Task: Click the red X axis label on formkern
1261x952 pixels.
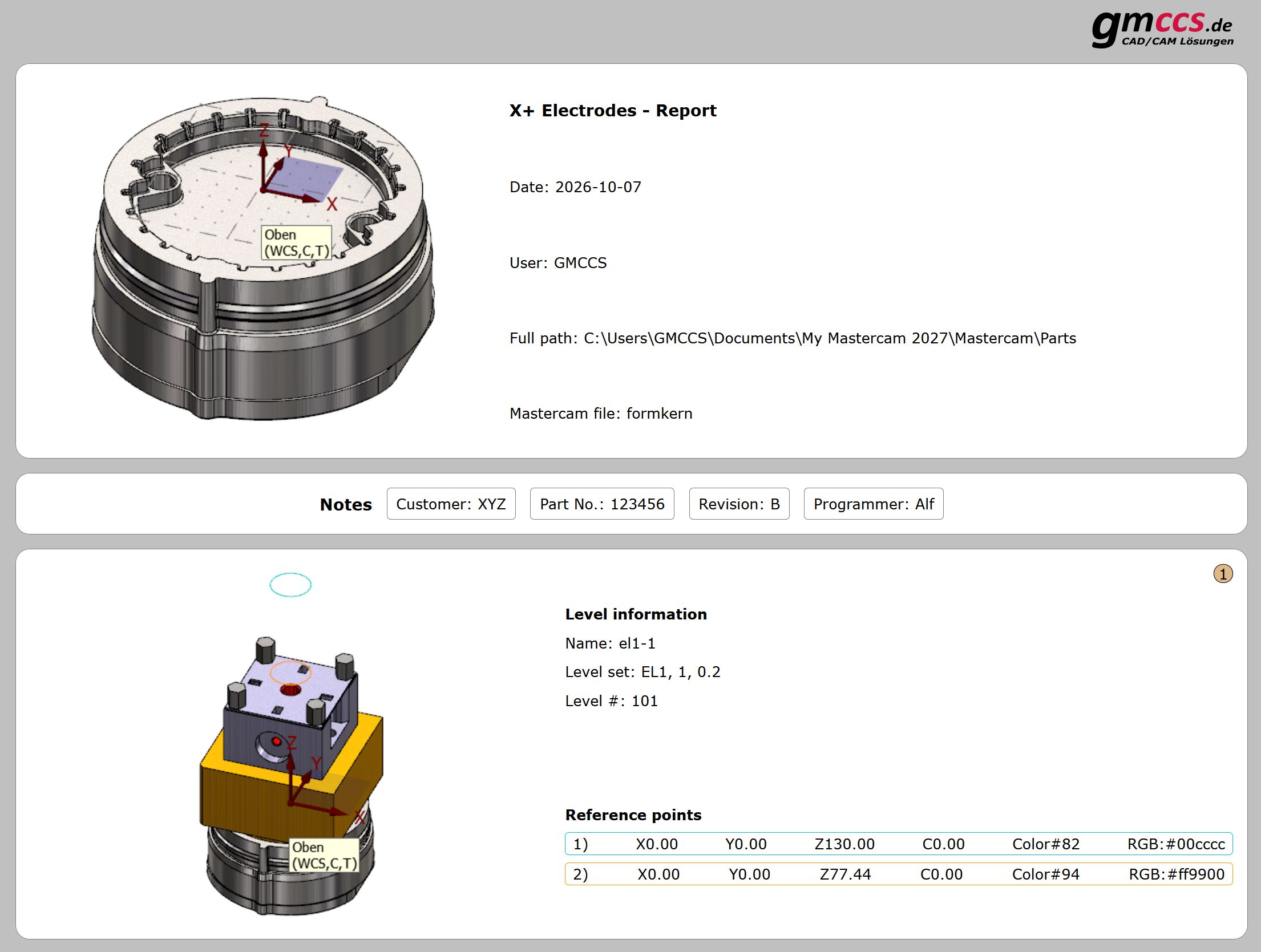Action: 332,204
